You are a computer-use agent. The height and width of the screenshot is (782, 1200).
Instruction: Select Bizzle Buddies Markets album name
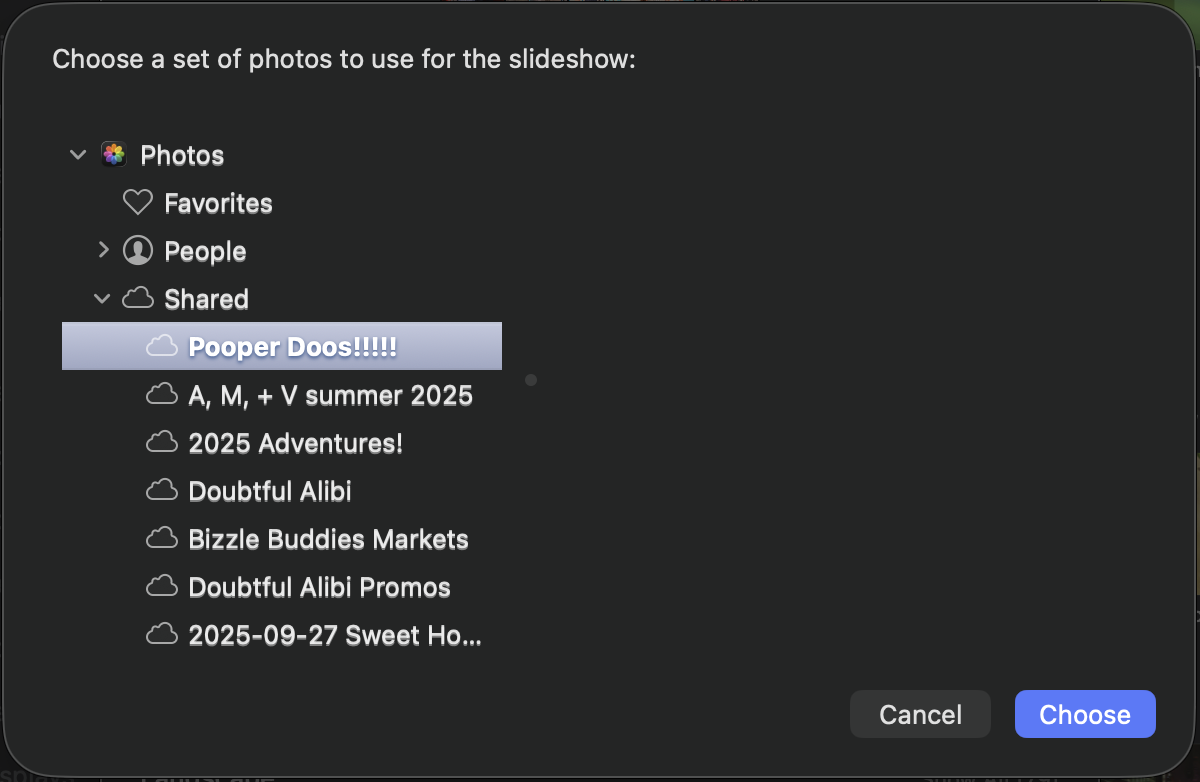click(328, 539)
